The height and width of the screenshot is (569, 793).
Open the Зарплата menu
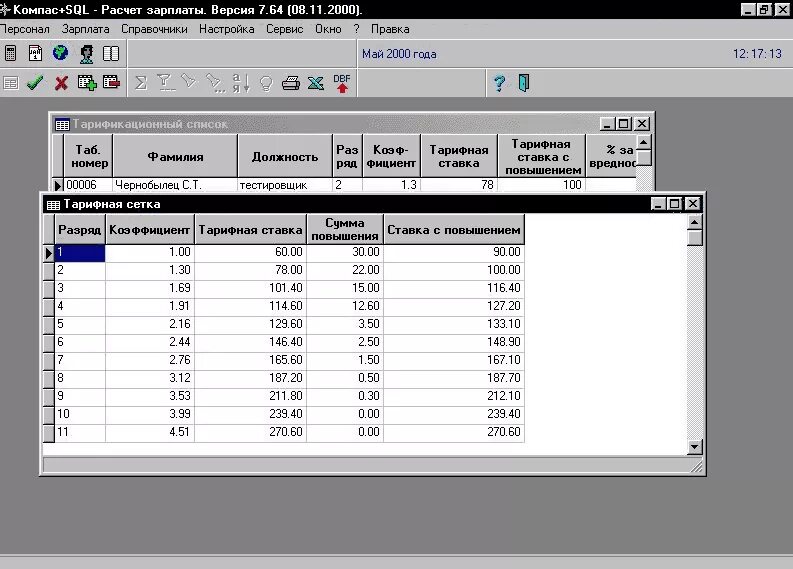point(85,29)
